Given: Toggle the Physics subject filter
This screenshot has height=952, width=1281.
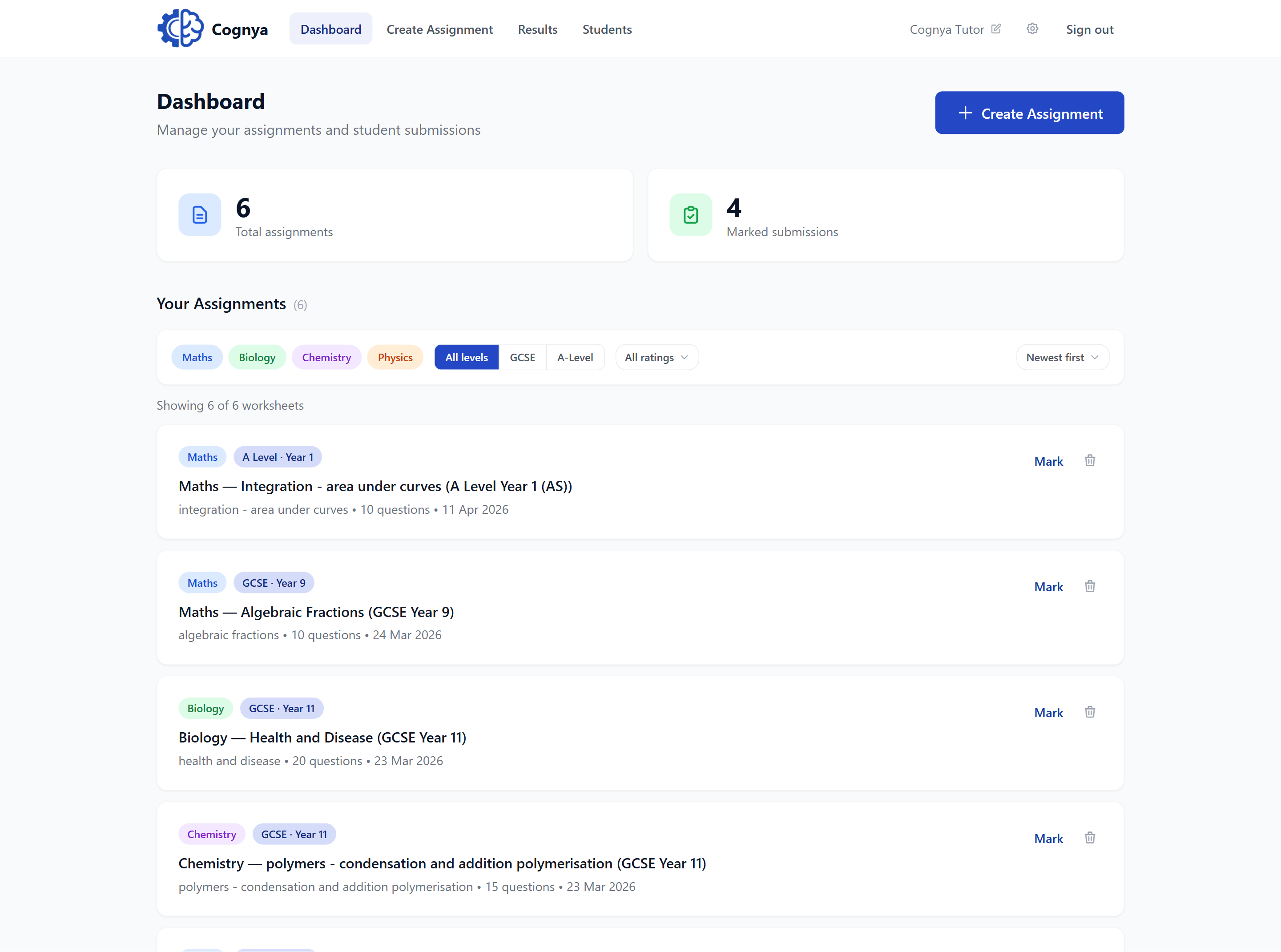Looking at the screenshot, I should [395, 357].
